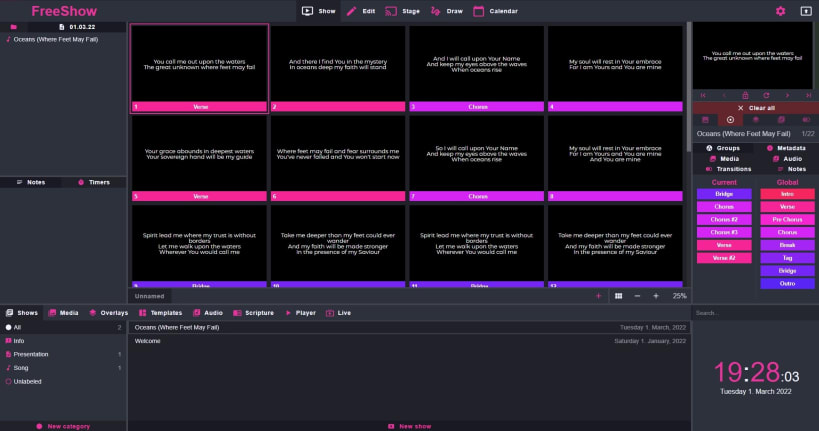Apply Current group Chorus #2 swatch
Image resolution: width=819 pixels, height=431 pixels.
[724, 219]
